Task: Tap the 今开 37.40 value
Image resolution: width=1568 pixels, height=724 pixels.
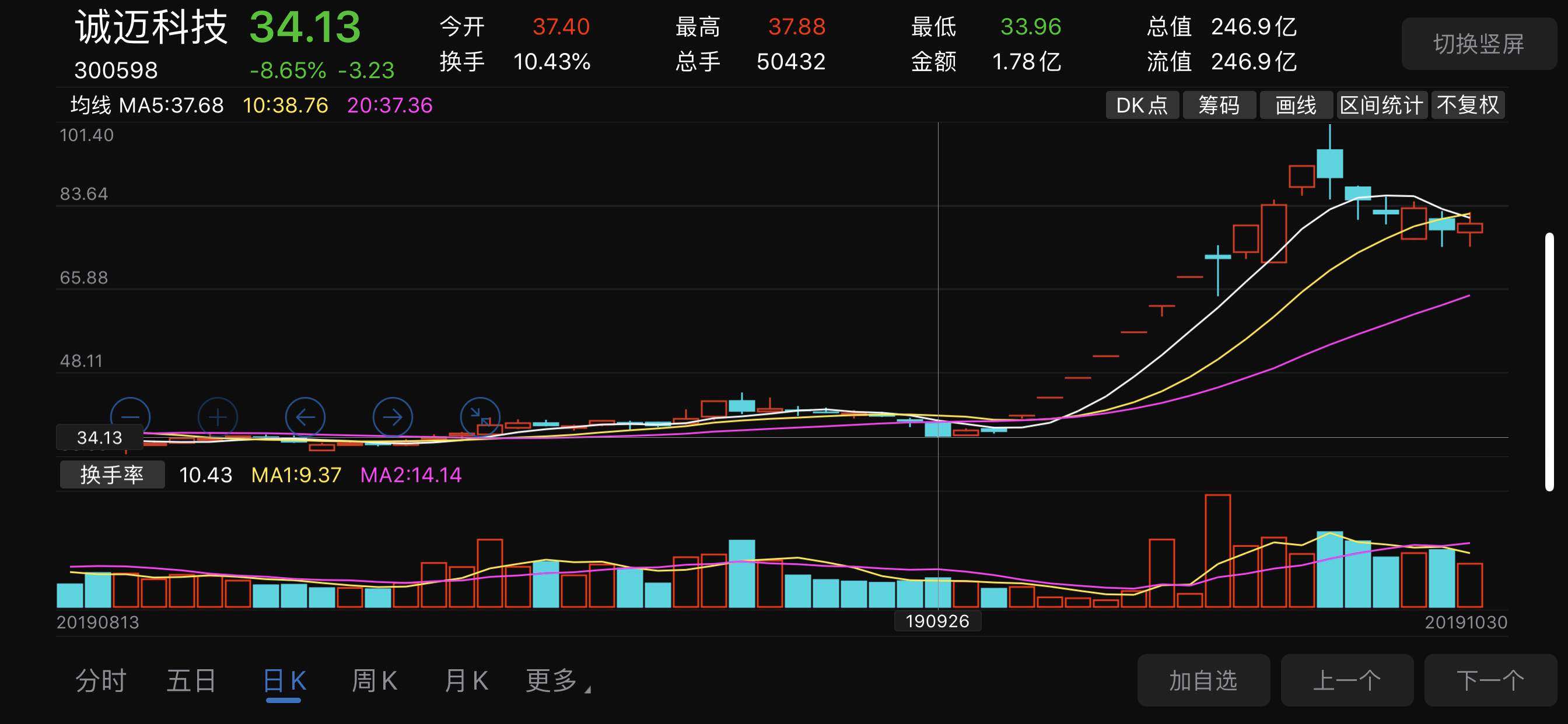Action: [x=561, y=27]
